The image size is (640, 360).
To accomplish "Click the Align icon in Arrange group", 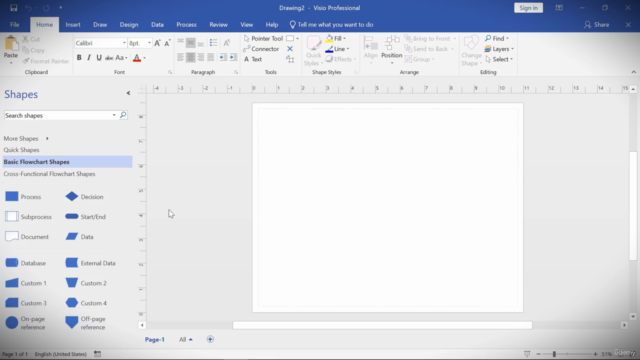I will pos(371,49).
